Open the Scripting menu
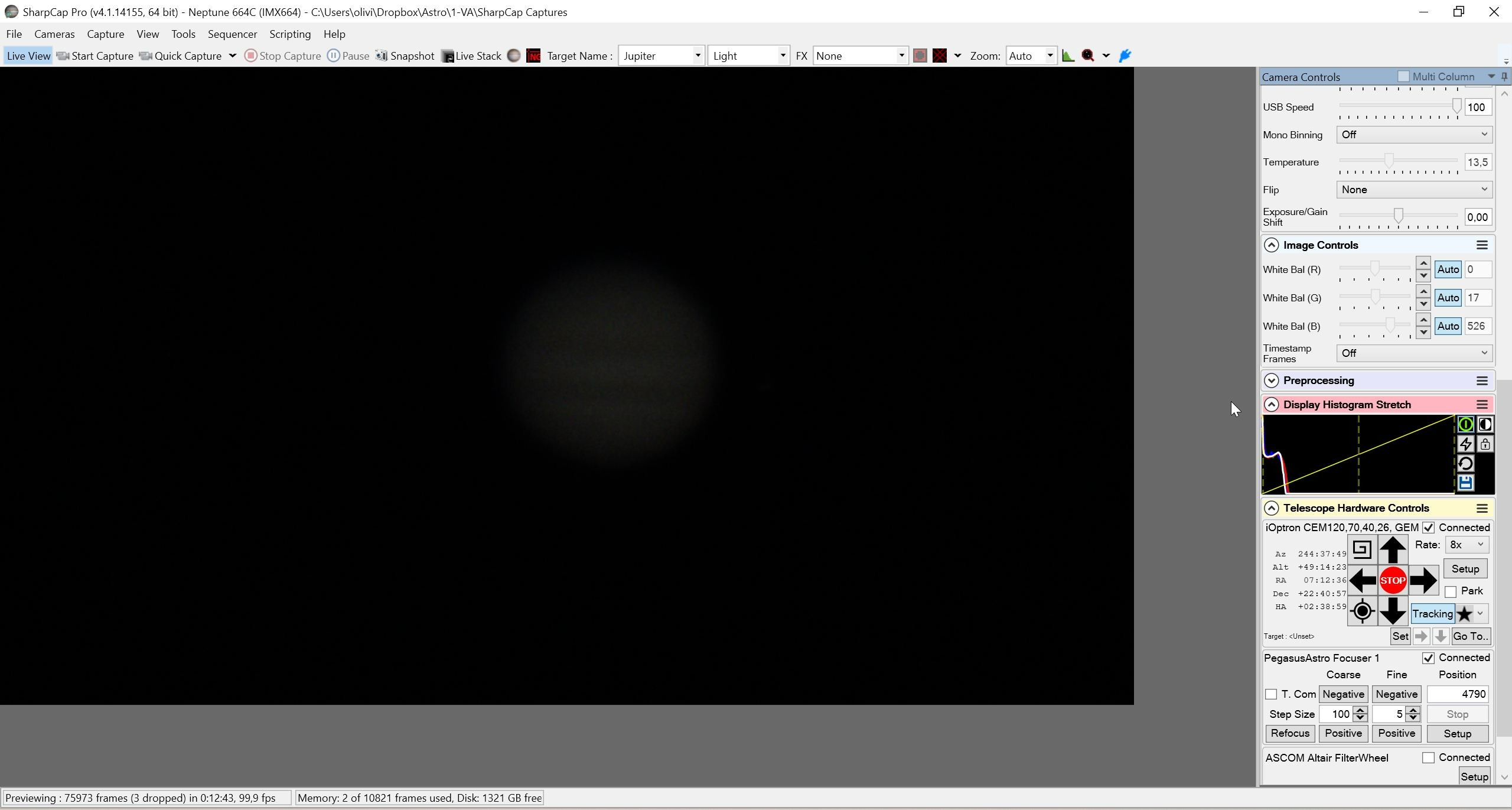Screen dimensions: 1512x810 290,34
